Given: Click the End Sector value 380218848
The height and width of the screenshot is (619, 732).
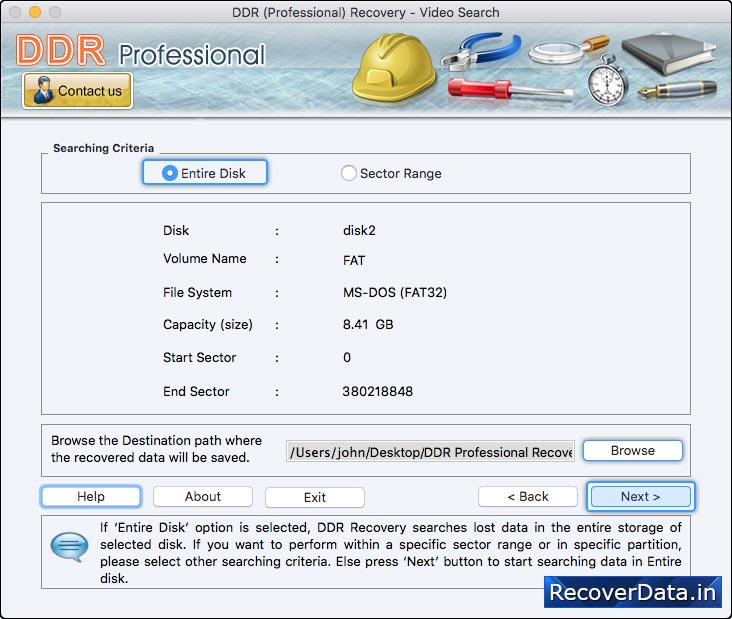Looking at the screenshot, I should [377, 391].
